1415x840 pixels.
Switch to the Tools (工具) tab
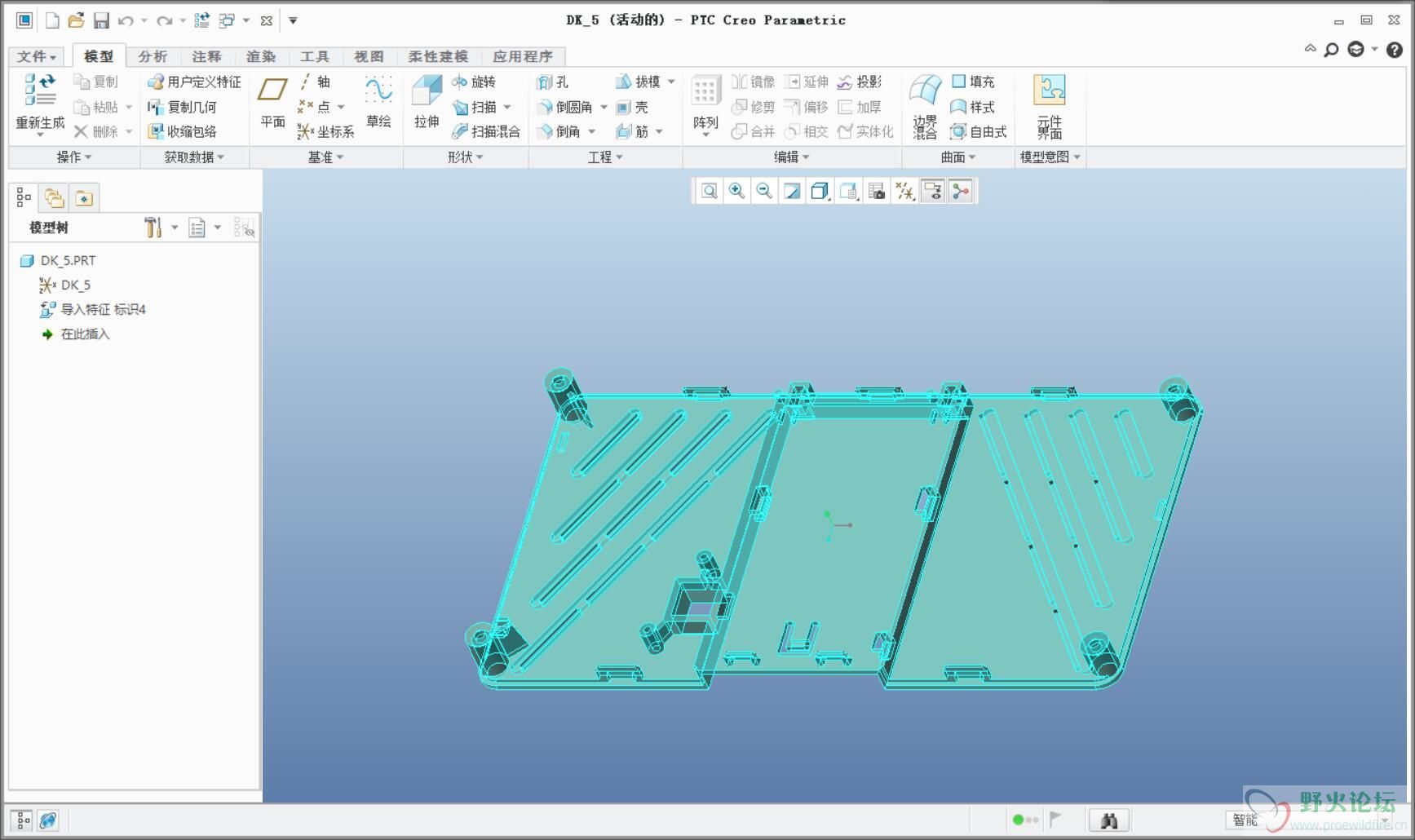[315, 56]
